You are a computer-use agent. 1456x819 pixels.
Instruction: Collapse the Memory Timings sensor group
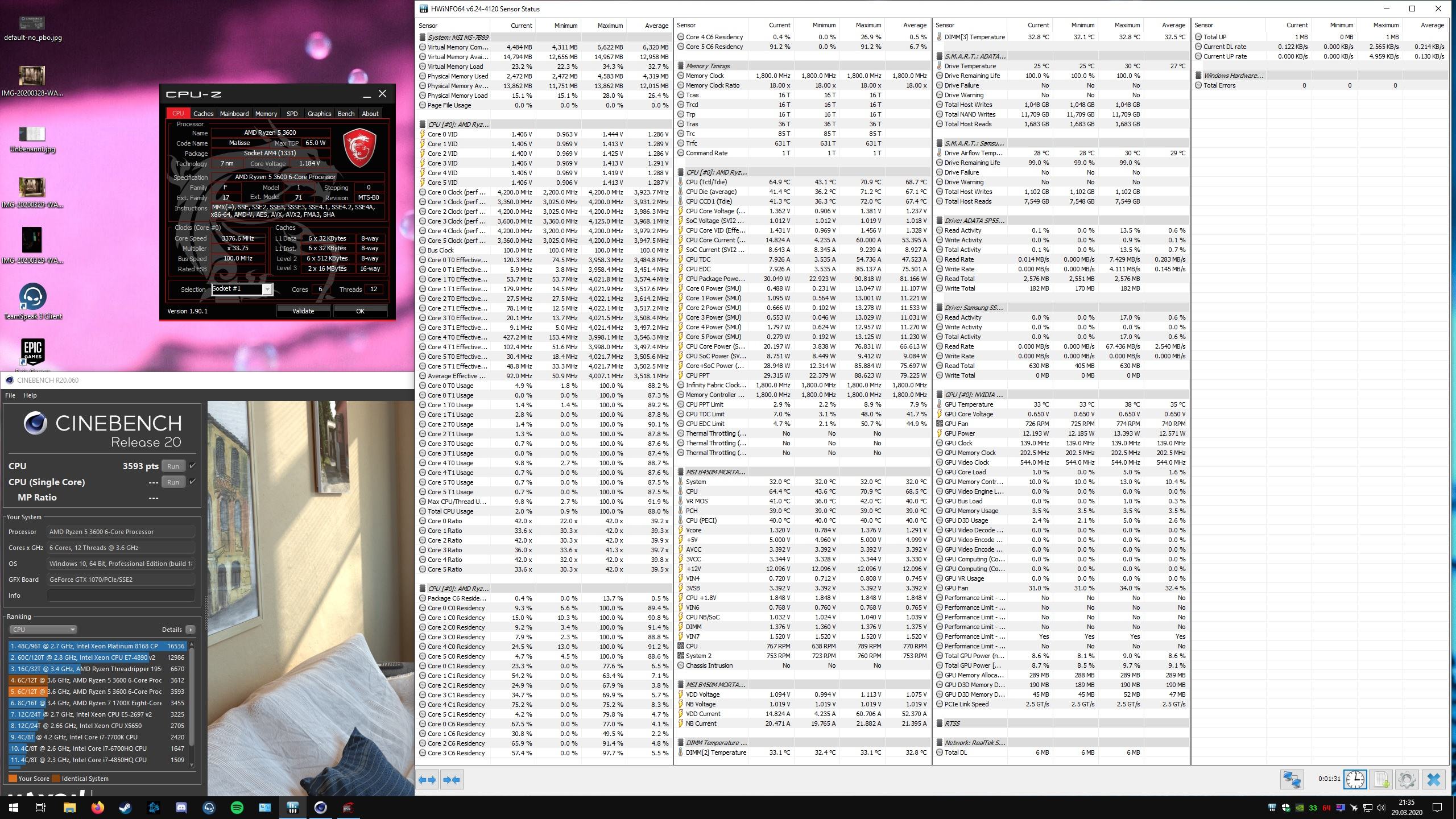coord(681,66)
